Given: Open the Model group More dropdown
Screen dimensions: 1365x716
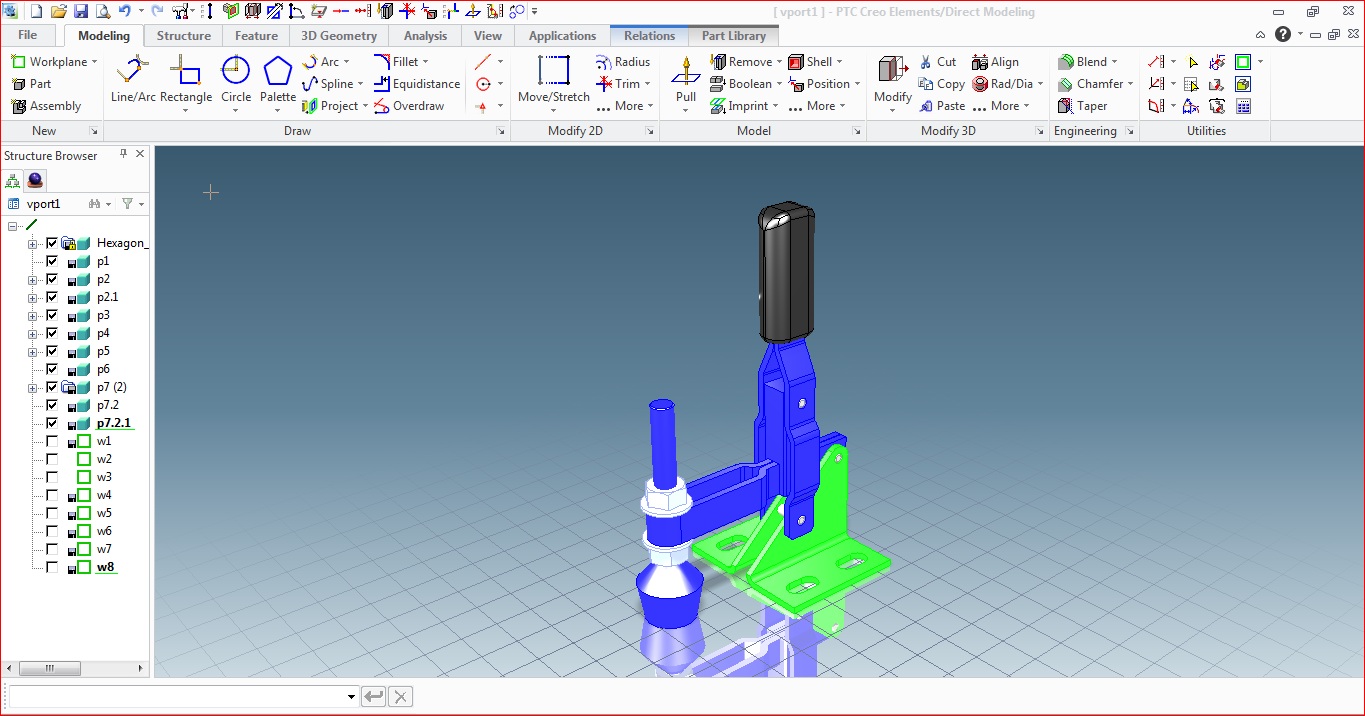Looking at the screenshot, I should click(x=816, y=106).
